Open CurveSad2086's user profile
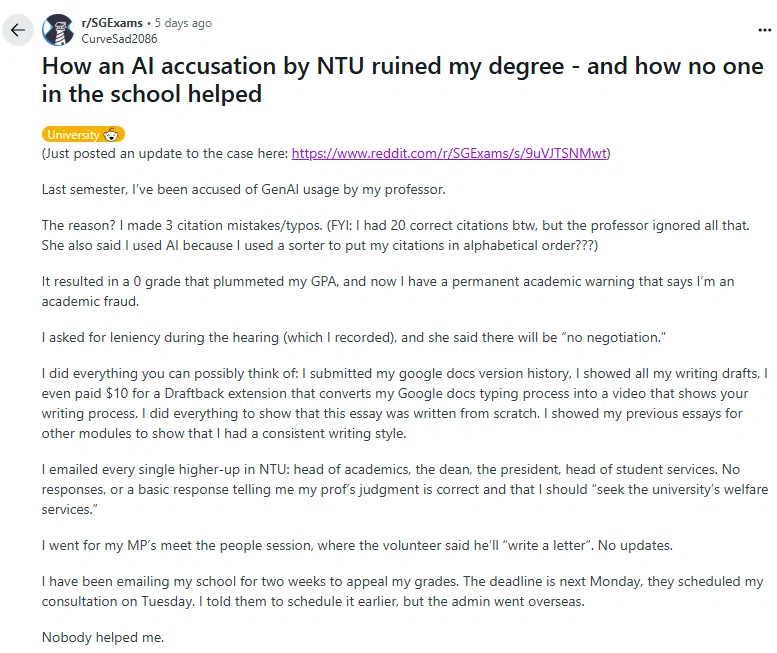Image resolution: width=777 pixels, height=653 pixels. (119, 38)
